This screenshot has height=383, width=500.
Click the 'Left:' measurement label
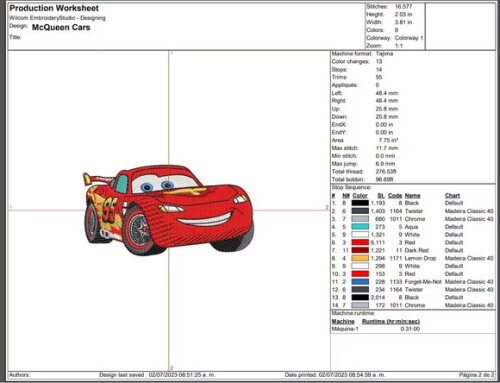(337, 93)
